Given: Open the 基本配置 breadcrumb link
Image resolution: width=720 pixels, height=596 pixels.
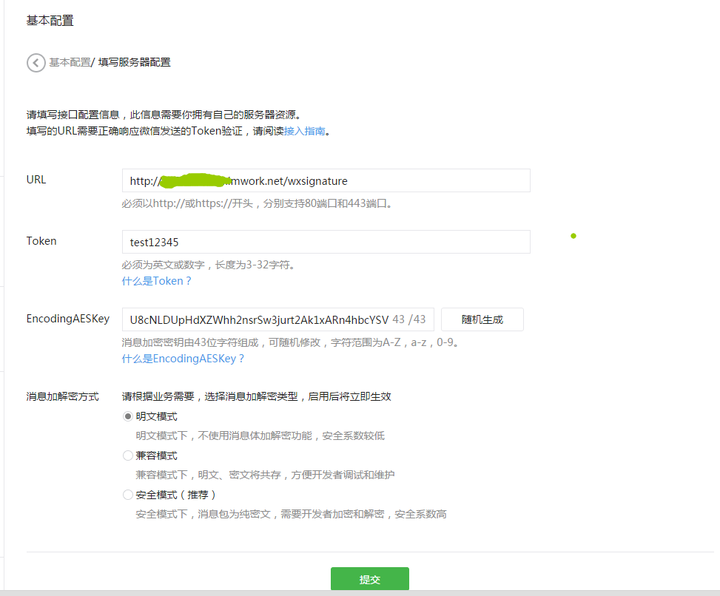Looking at the screenshot, I should [x=70, y=62].
